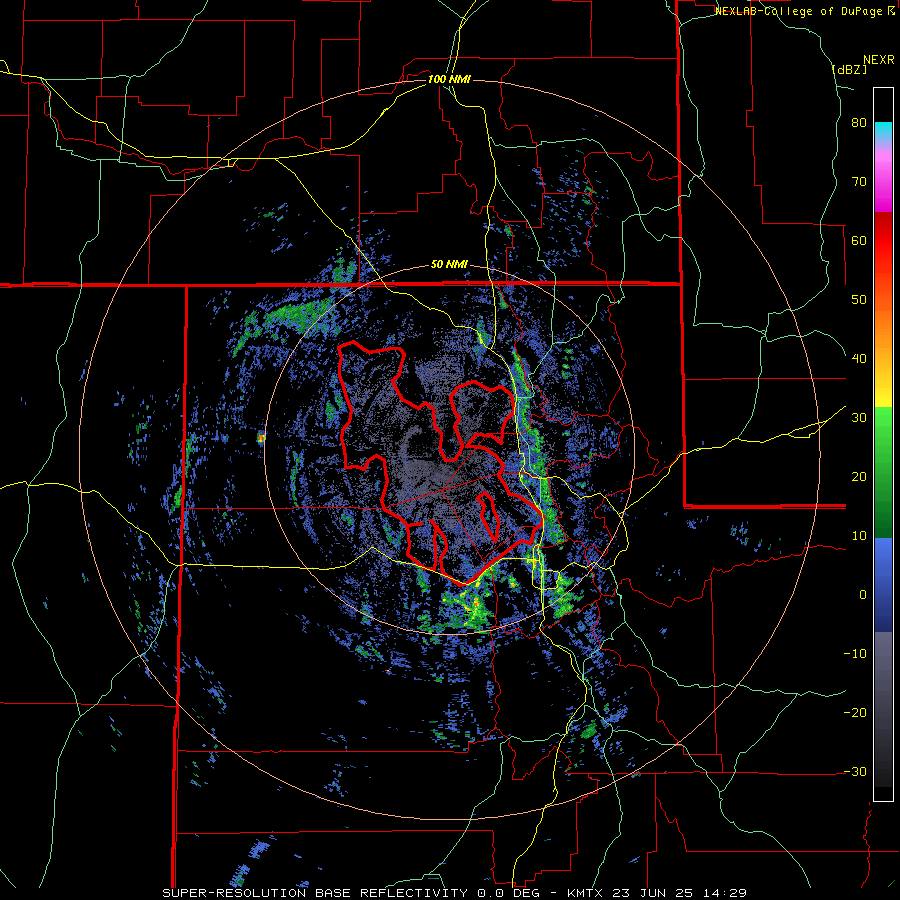This screenshot has height=900, width=900.
Task: Click the 70 value on the dBZ scale
Action: point(859,182)
